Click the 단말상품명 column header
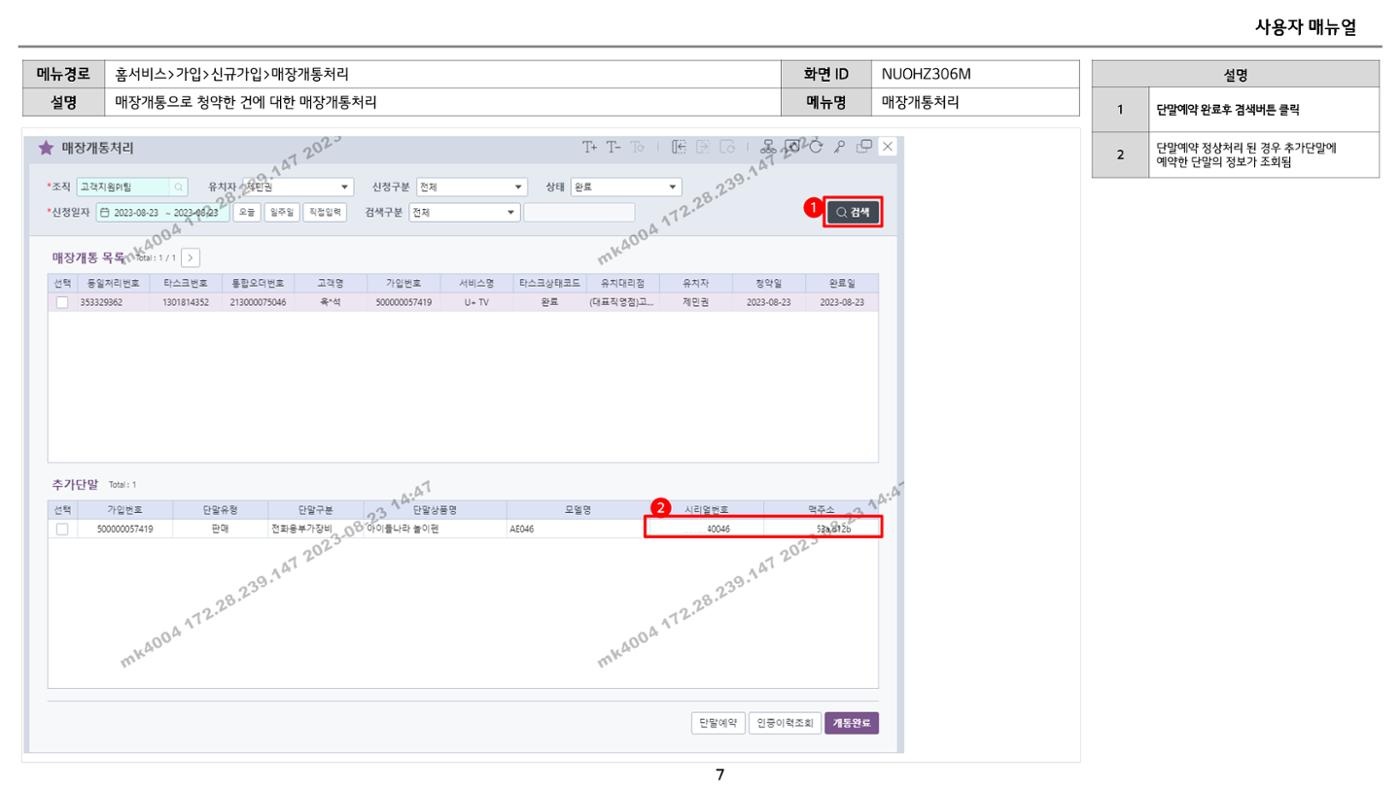Viewport: 1400px width, 788px height. (x=435, y=510)
